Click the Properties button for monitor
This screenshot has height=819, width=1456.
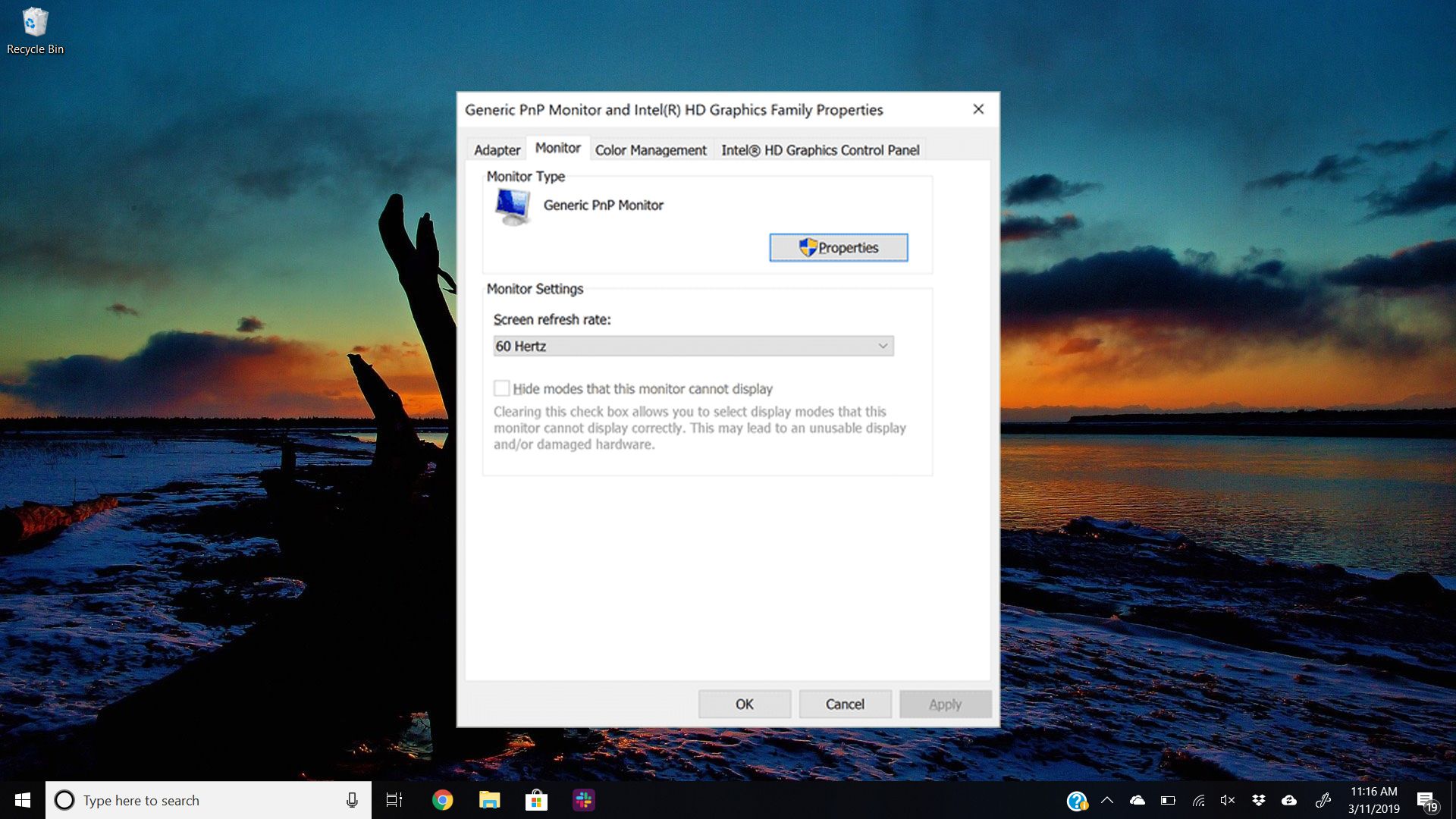(838, 247)
